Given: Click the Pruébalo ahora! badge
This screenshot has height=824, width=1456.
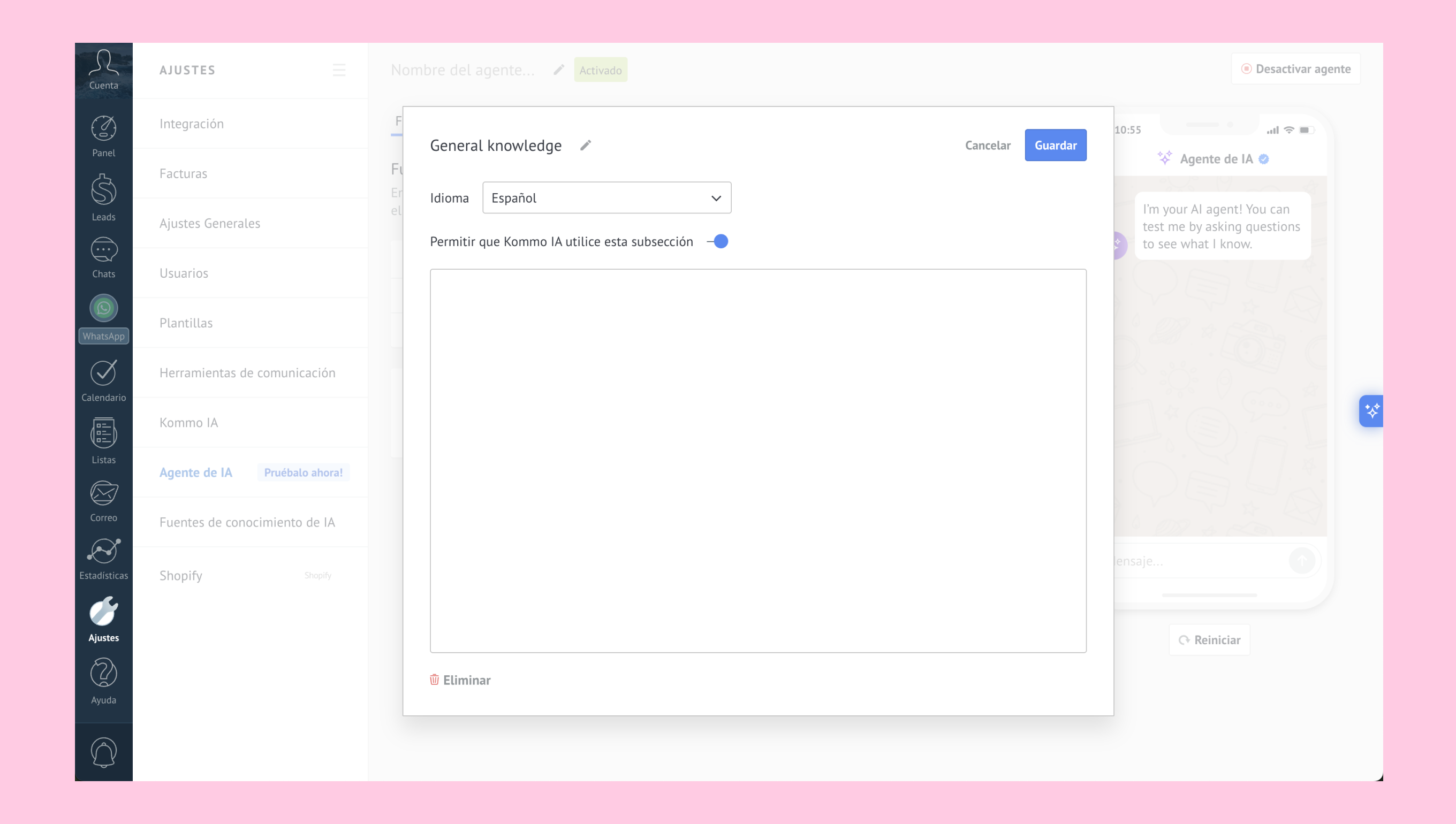Looking at the screenshot, I should point(303,472).
